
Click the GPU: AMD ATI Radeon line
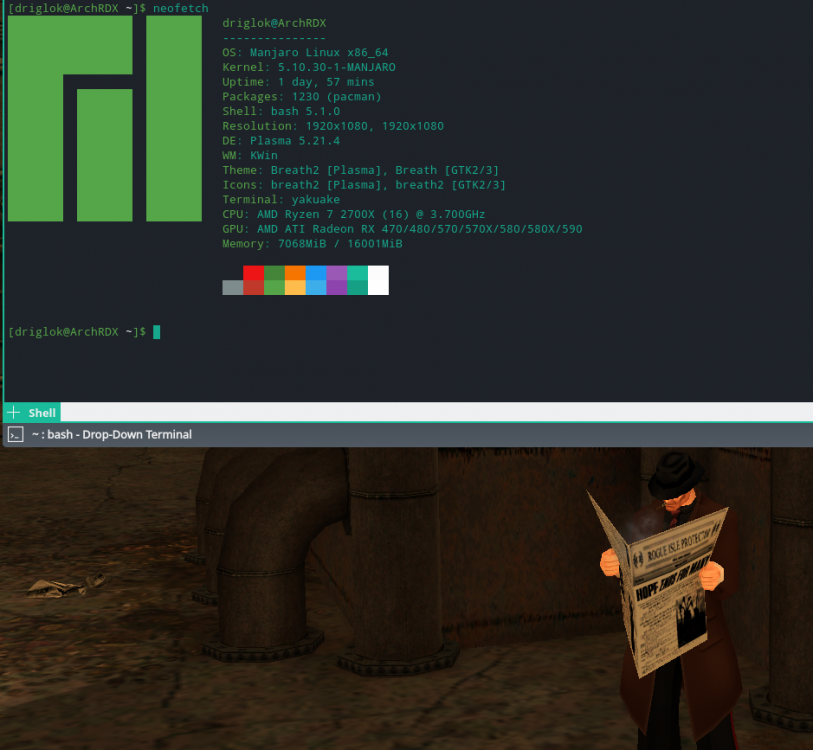tap(401, 229)
